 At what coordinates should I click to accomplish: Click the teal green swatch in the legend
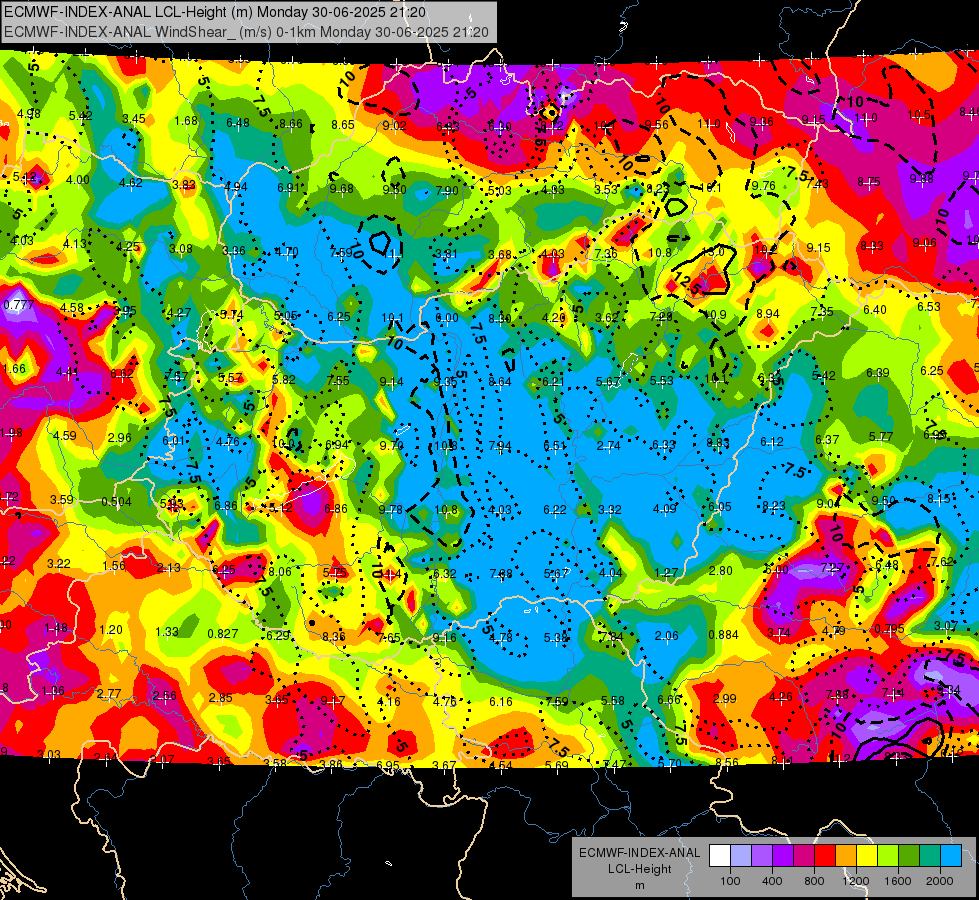[930, 856]
